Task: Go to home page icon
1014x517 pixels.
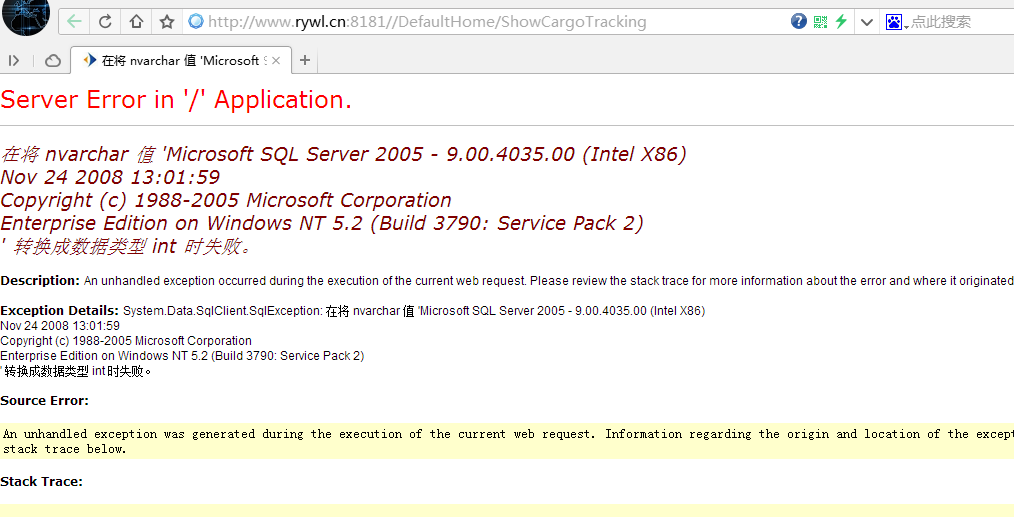Action: click(136, 22)
